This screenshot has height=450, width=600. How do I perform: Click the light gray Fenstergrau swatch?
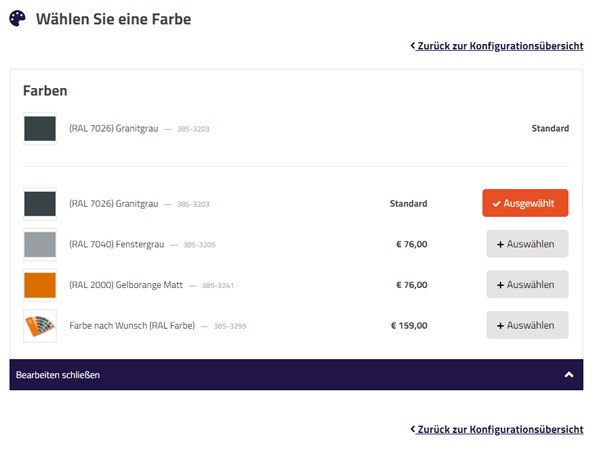(40, 244)
